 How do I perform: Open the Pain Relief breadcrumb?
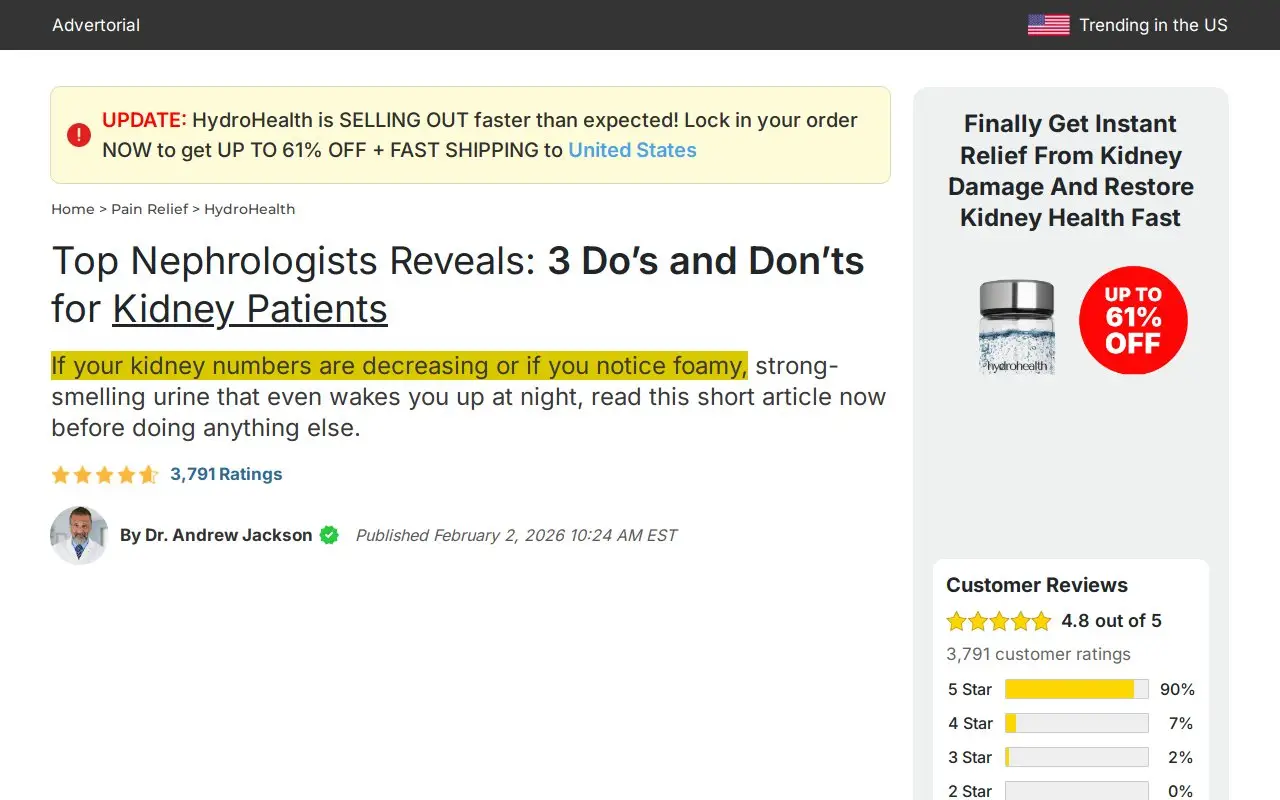click(148, 209)
